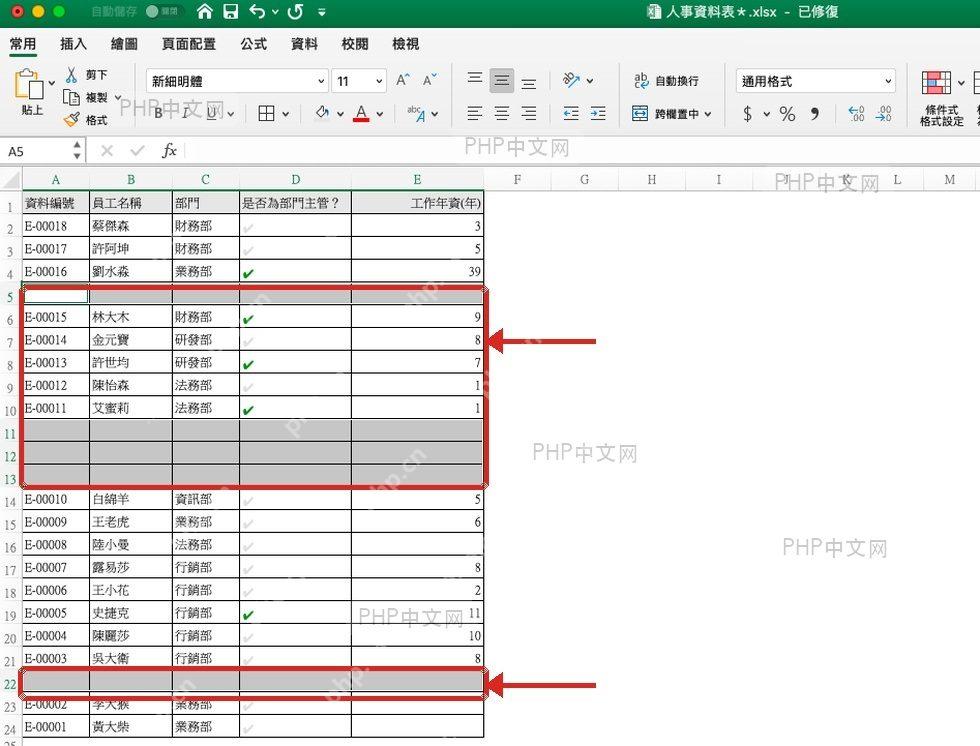
Task: Expand Merge & Center (跨欄置中) options arrow
Action: tap(708, 114)
